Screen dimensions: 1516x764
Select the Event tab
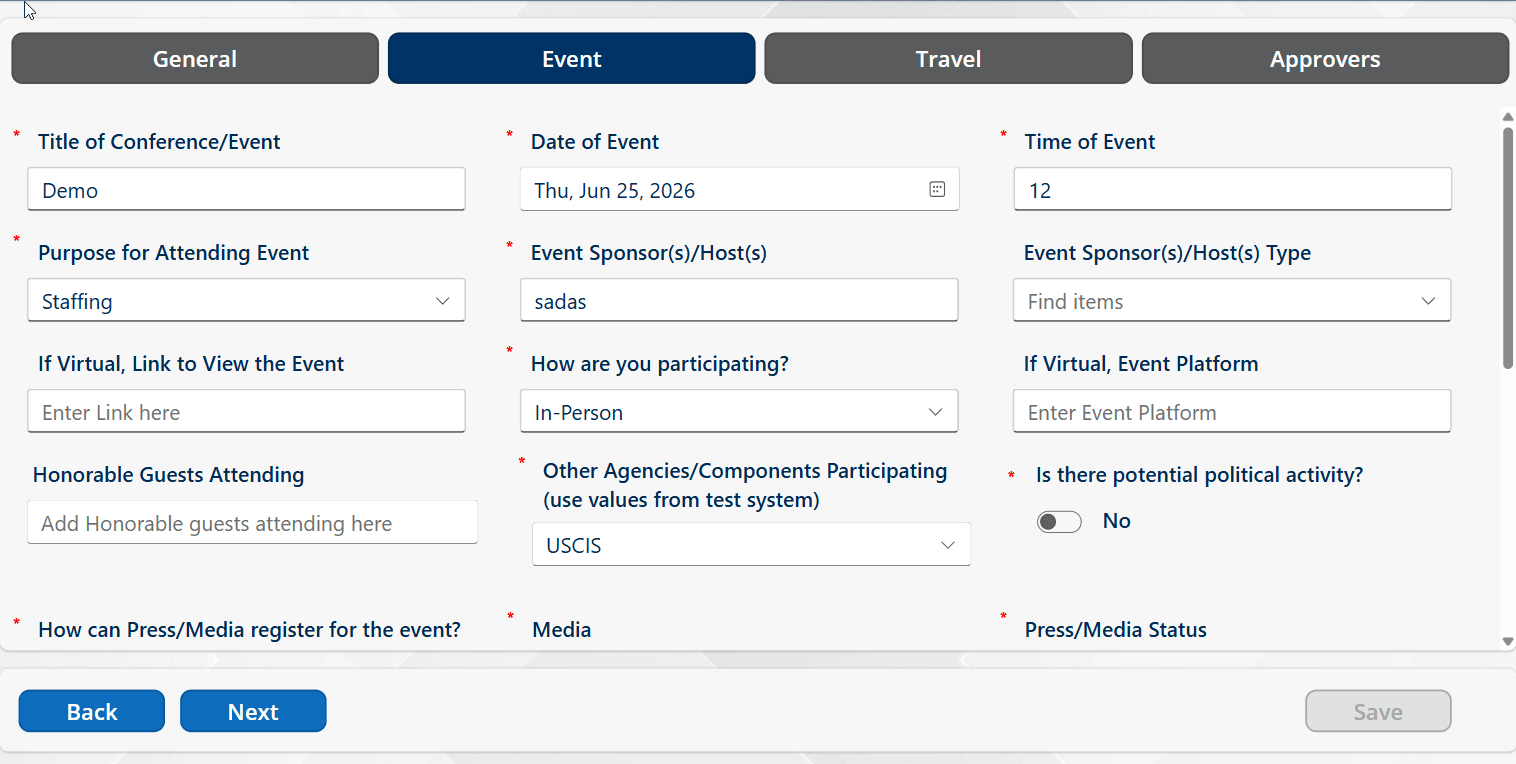[x=572, y=59]
